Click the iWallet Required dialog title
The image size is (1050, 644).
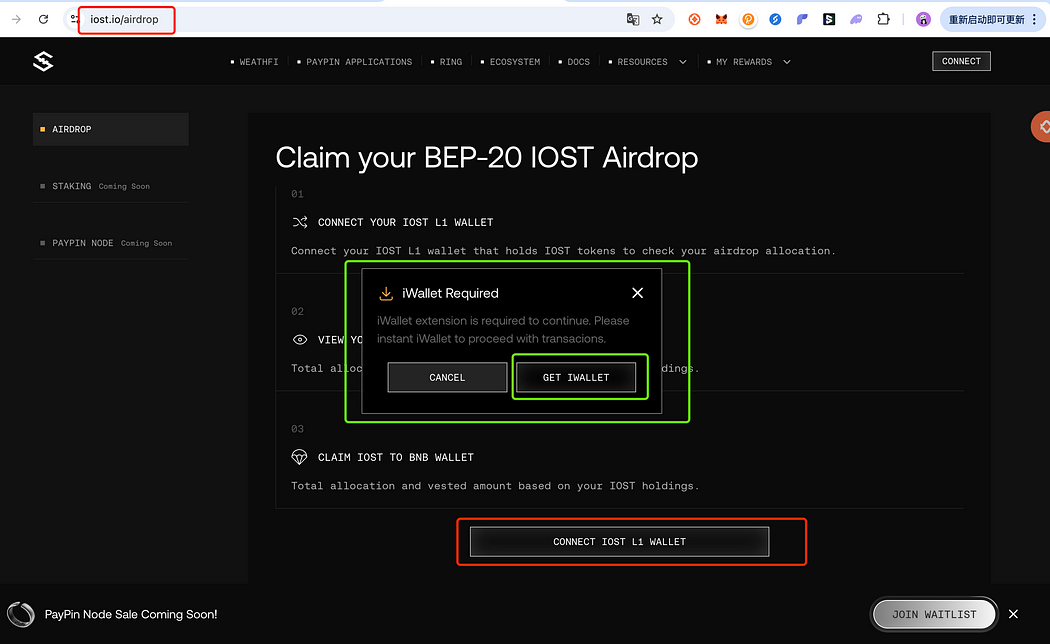[x=450, y=293]
